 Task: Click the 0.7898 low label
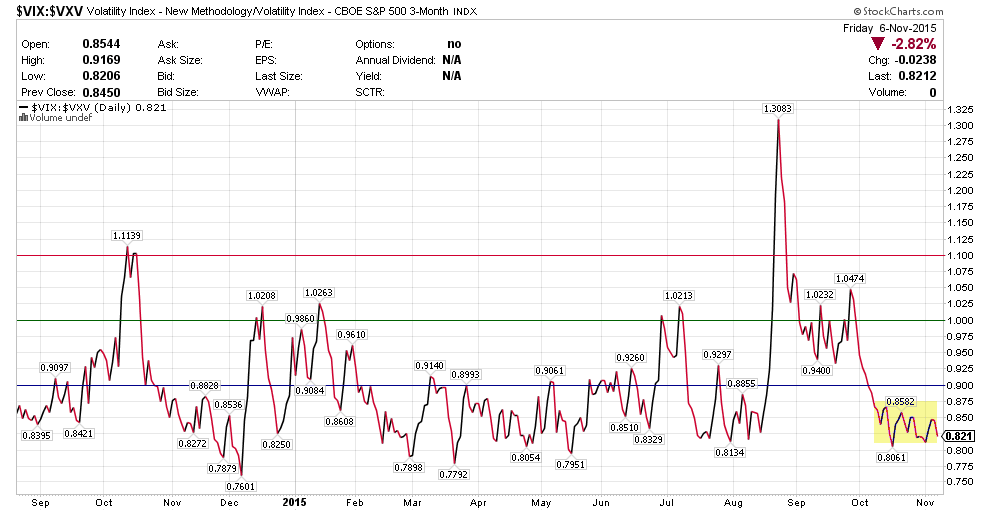coord(409,467)
